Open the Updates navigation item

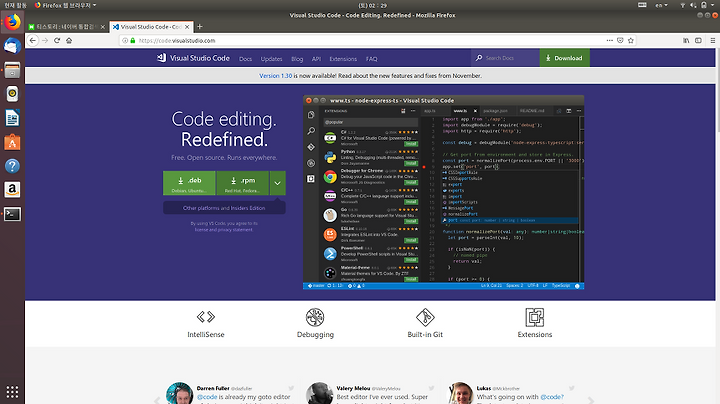[x=271, y=59]
